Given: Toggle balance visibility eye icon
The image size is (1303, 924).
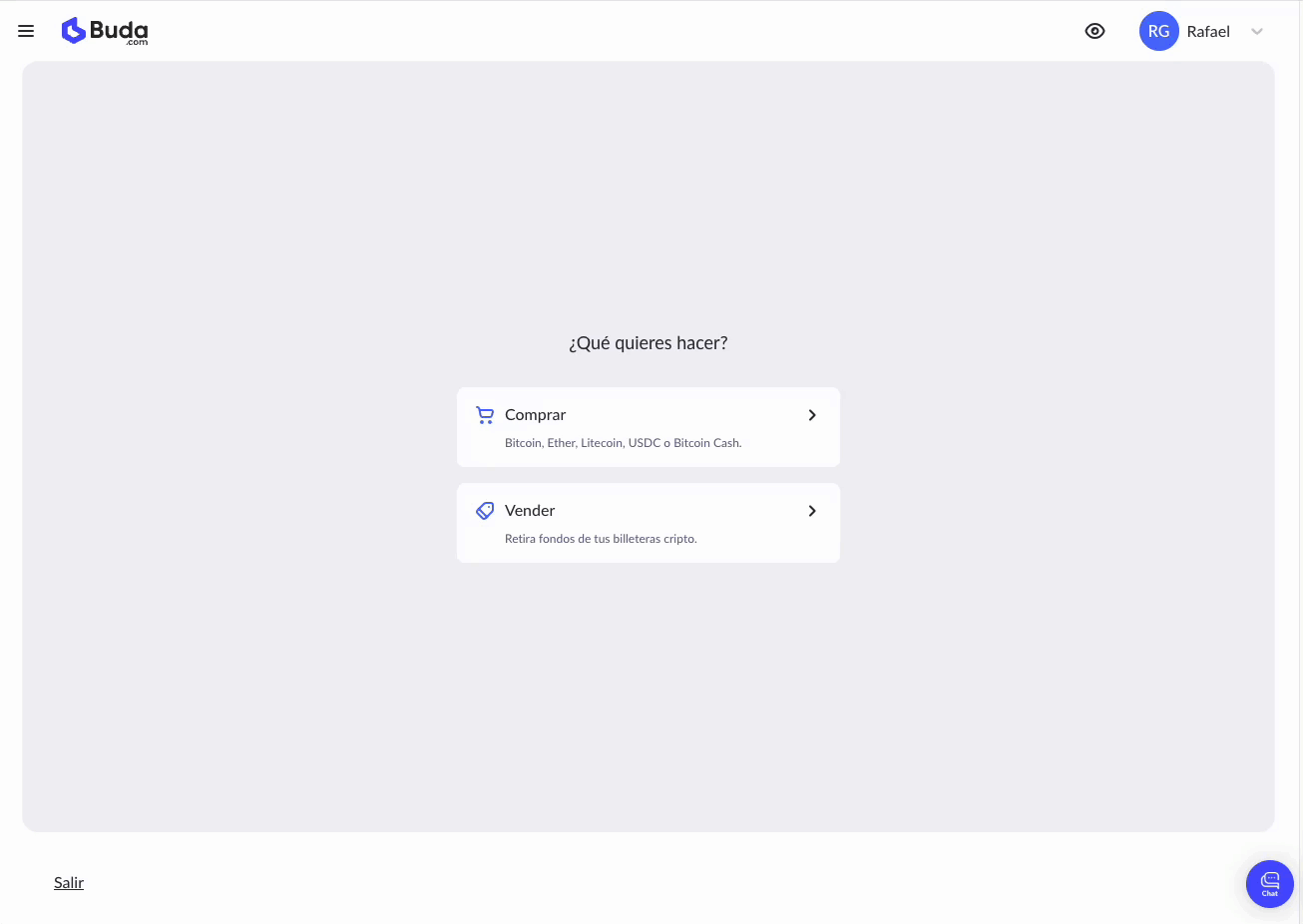Looking at the screenshot, I should [x=1094, y=31].
